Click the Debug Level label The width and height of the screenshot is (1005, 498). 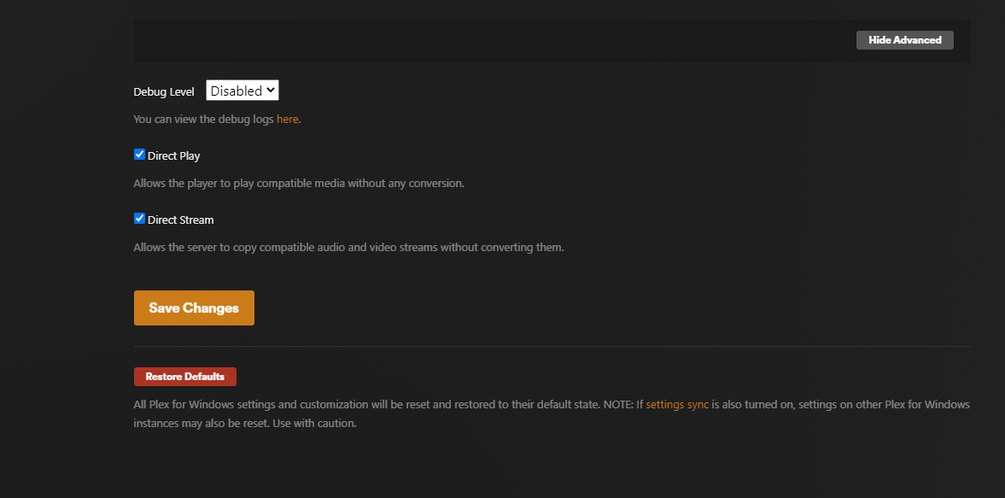(x=164, y=92)
